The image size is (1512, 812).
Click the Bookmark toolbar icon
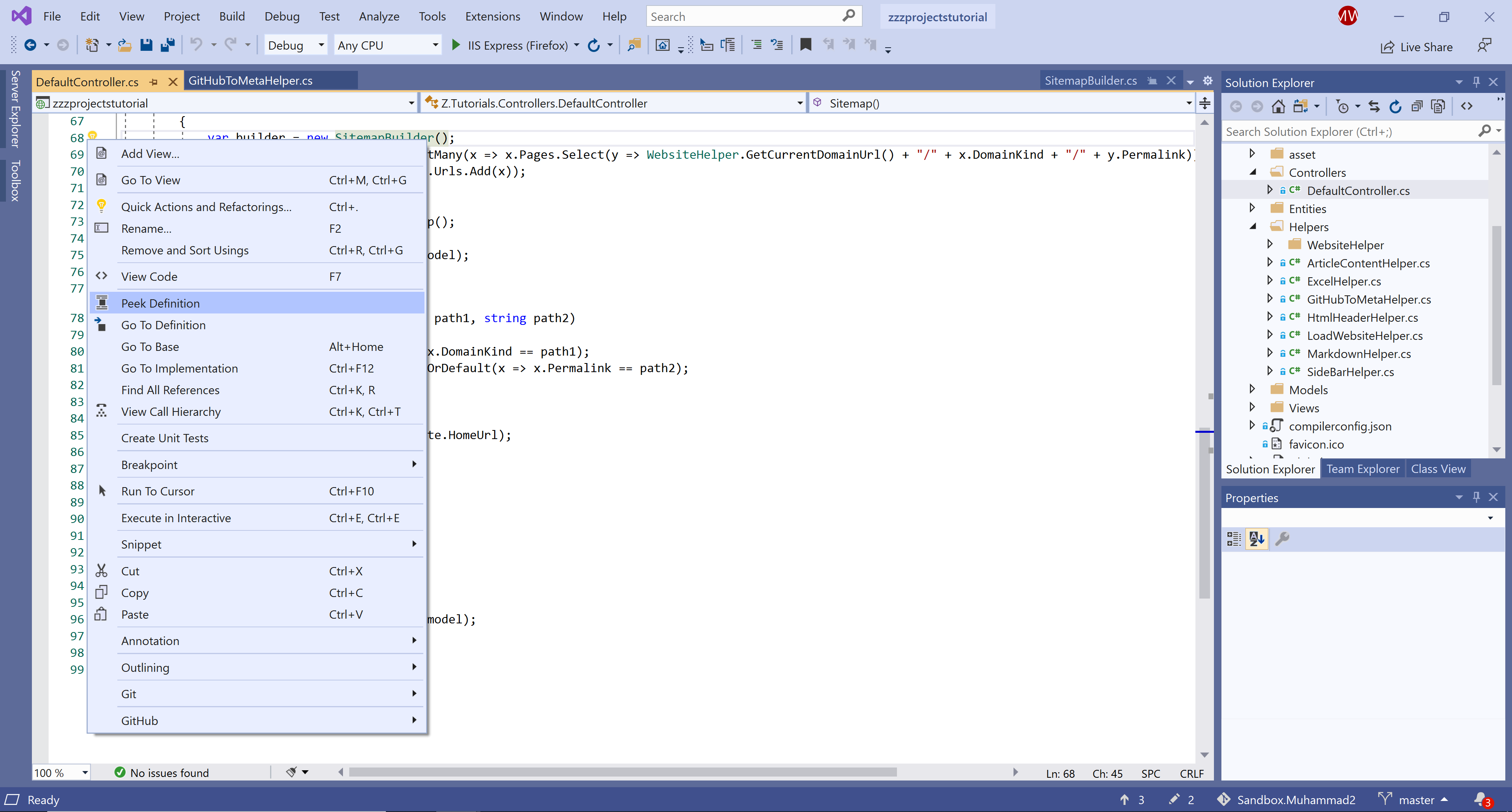(x=805, y=45)
